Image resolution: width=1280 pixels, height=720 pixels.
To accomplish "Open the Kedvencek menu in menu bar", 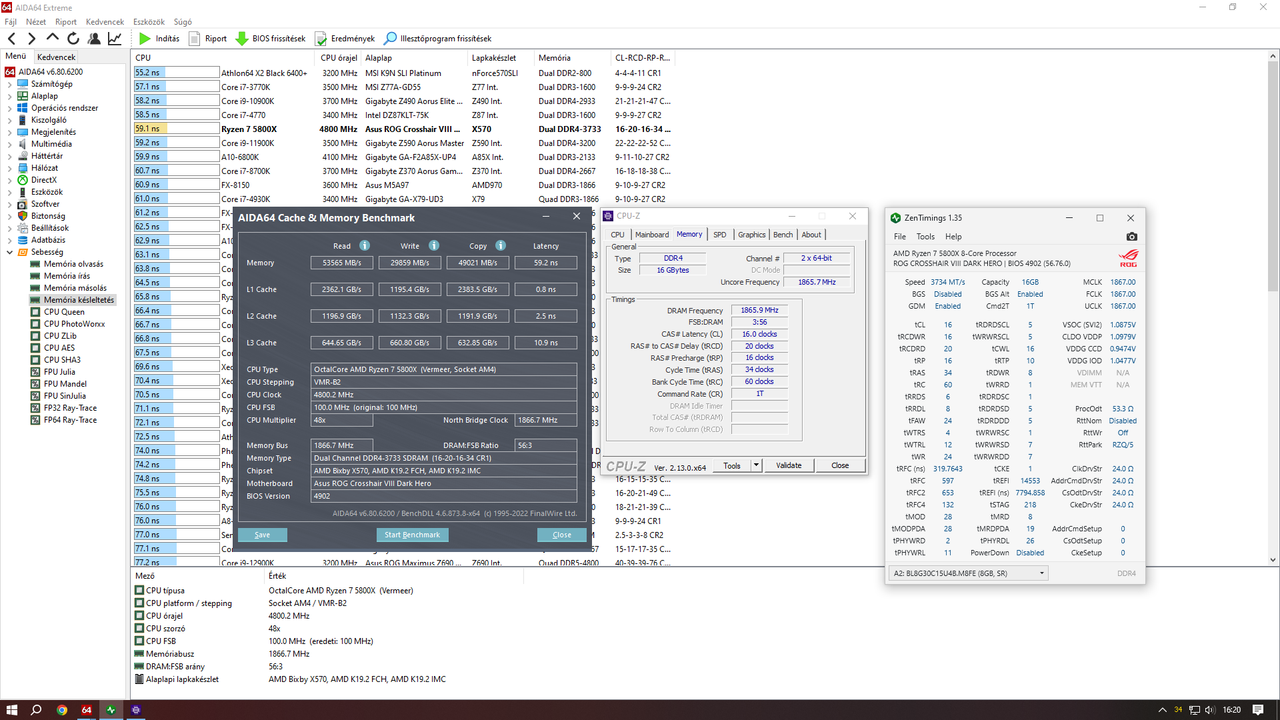I will pyautogui.click(x=105, y=21).
